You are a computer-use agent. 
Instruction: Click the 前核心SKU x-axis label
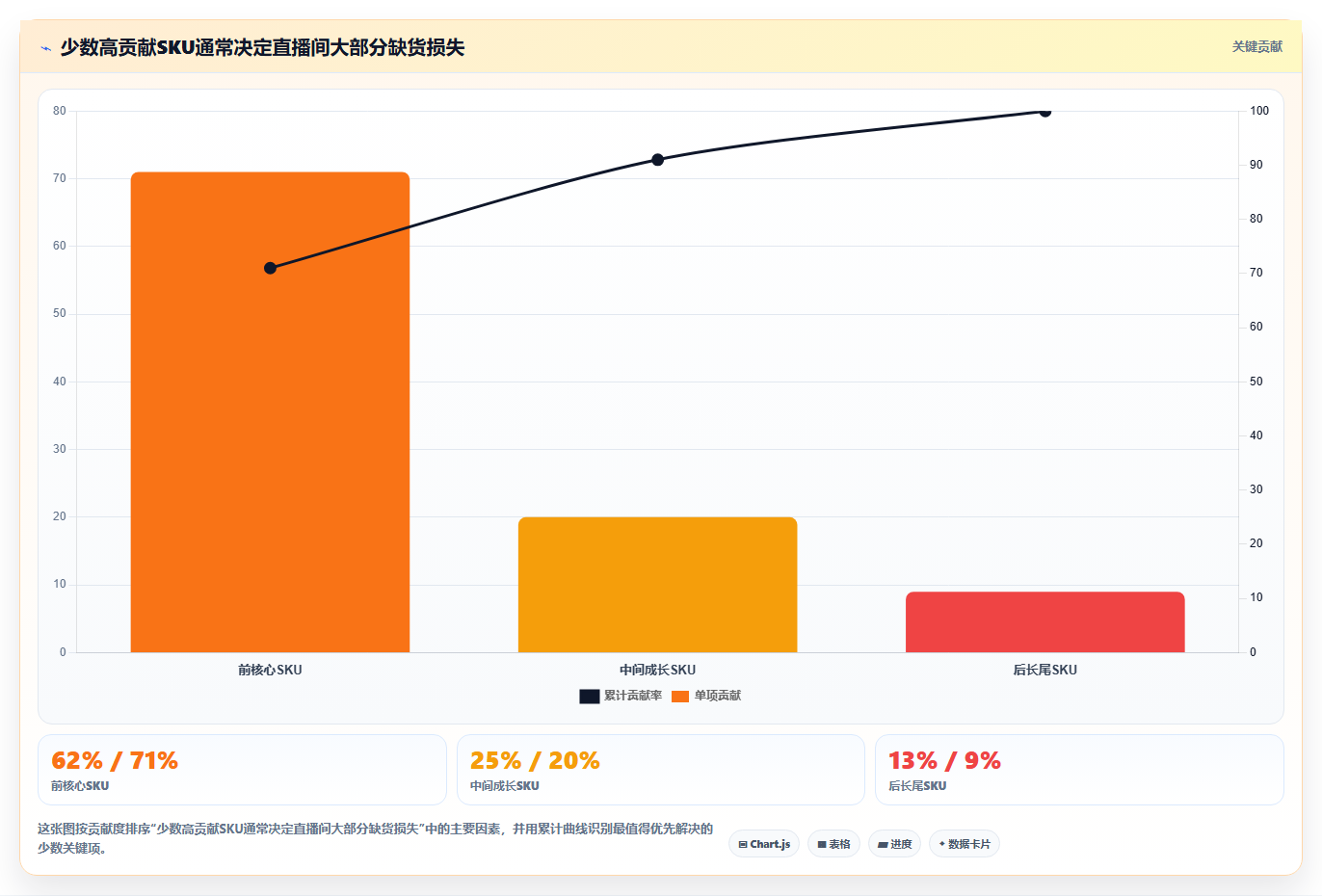click(x=270, y=670)
